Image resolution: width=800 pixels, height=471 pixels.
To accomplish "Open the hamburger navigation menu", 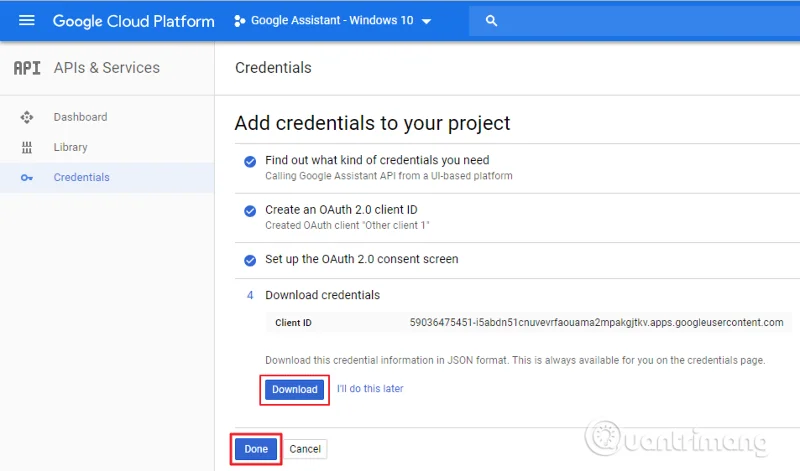I will [x=27, y=20].
